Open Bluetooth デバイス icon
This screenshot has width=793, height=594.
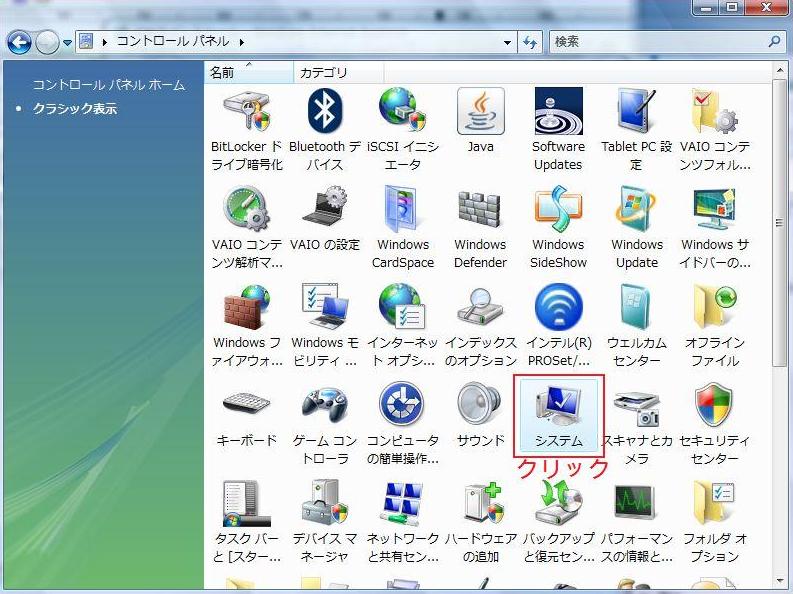pyautogui.click(x=324, y=127)
